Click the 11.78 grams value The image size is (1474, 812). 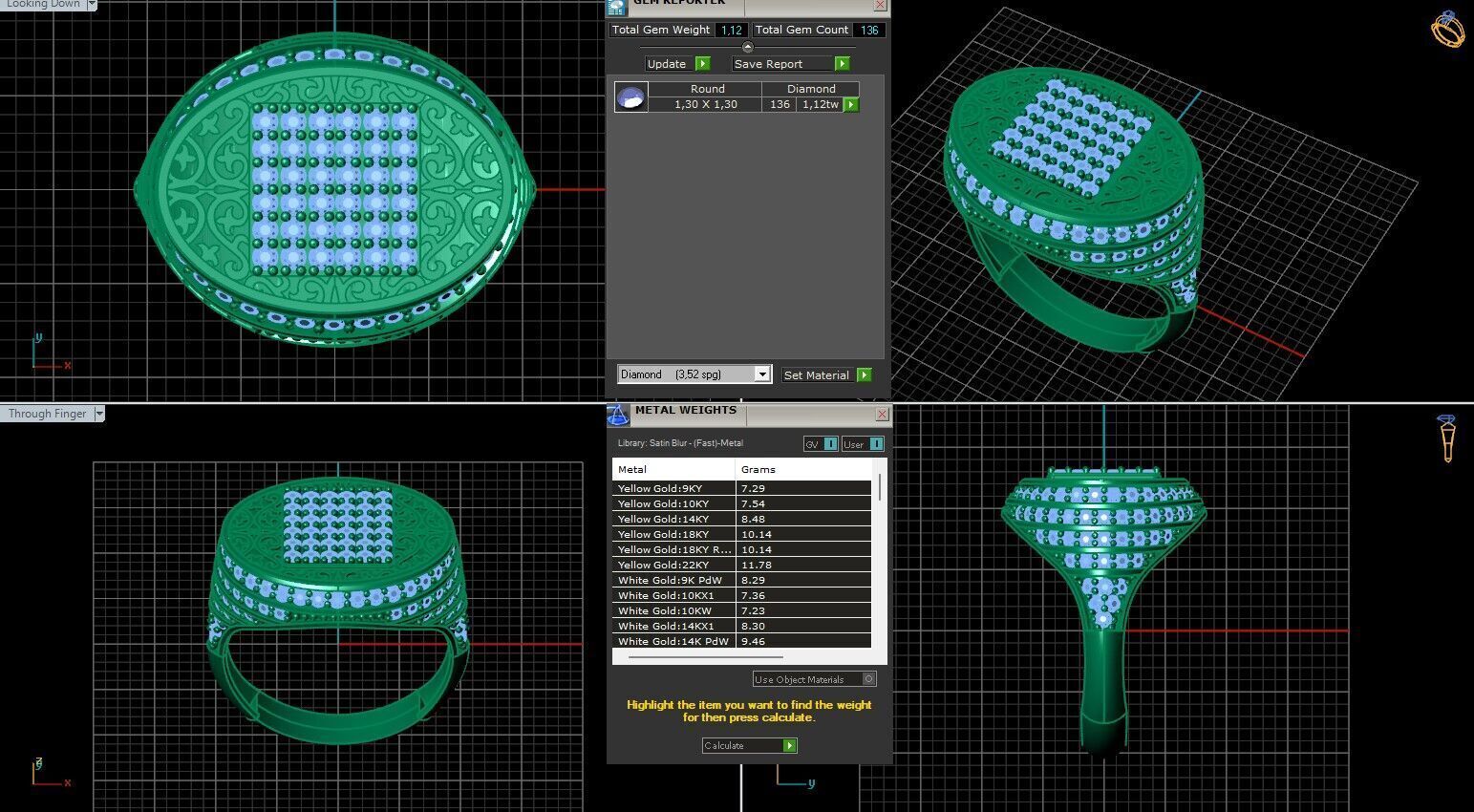click(x=756, y=565)
